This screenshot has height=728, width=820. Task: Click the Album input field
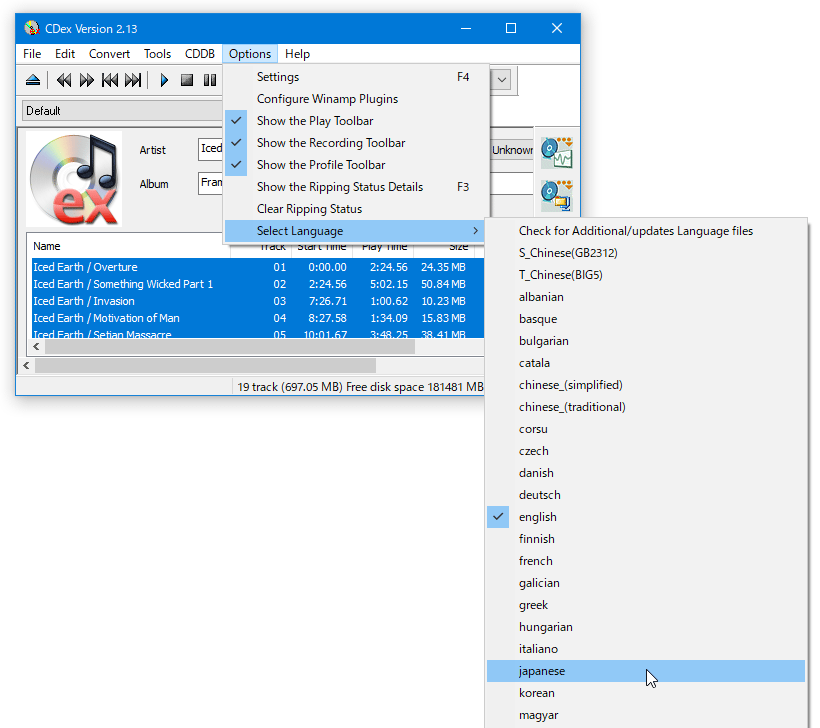click(x=211, y=183)
